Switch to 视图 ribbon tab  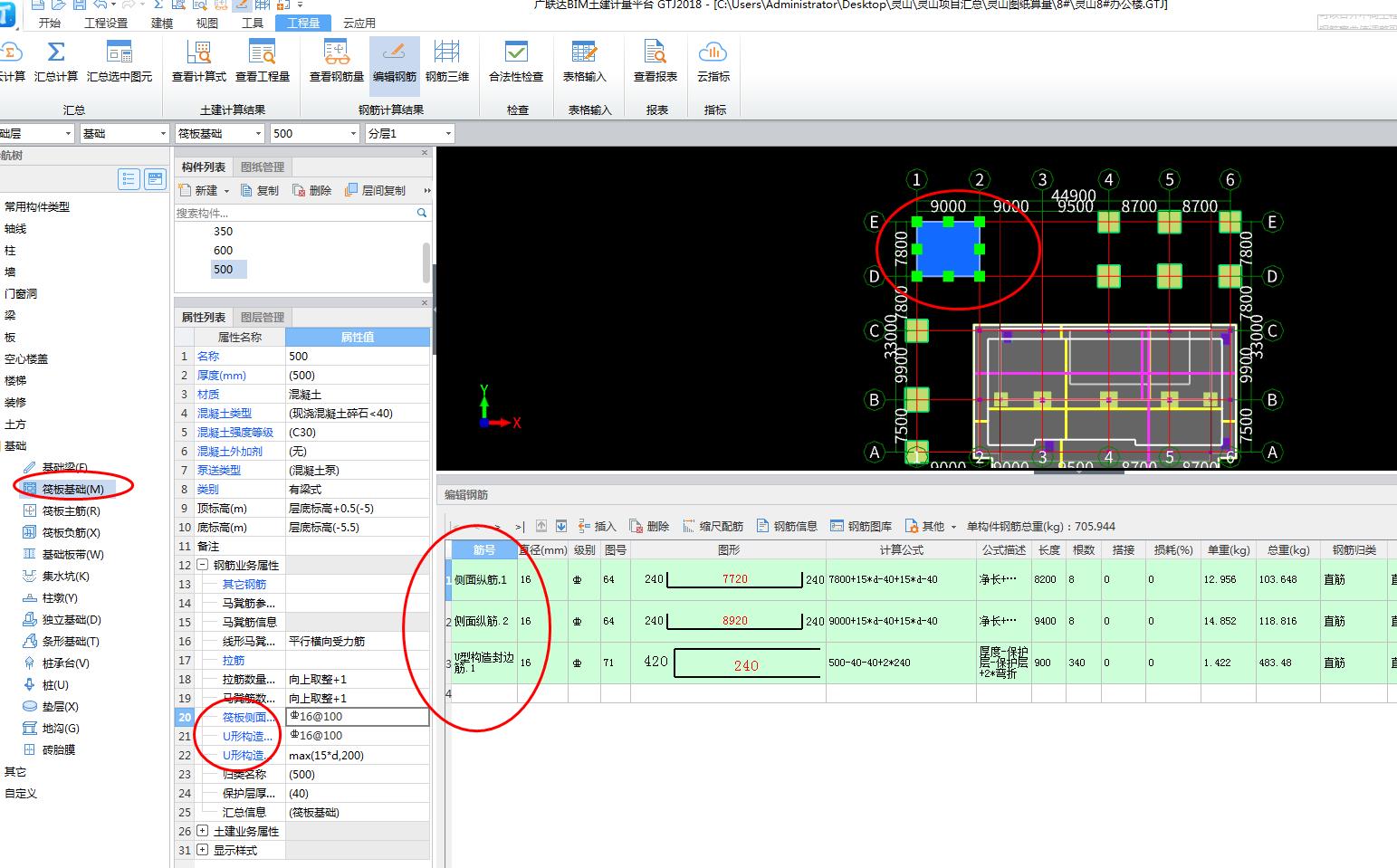click(207, 24)
